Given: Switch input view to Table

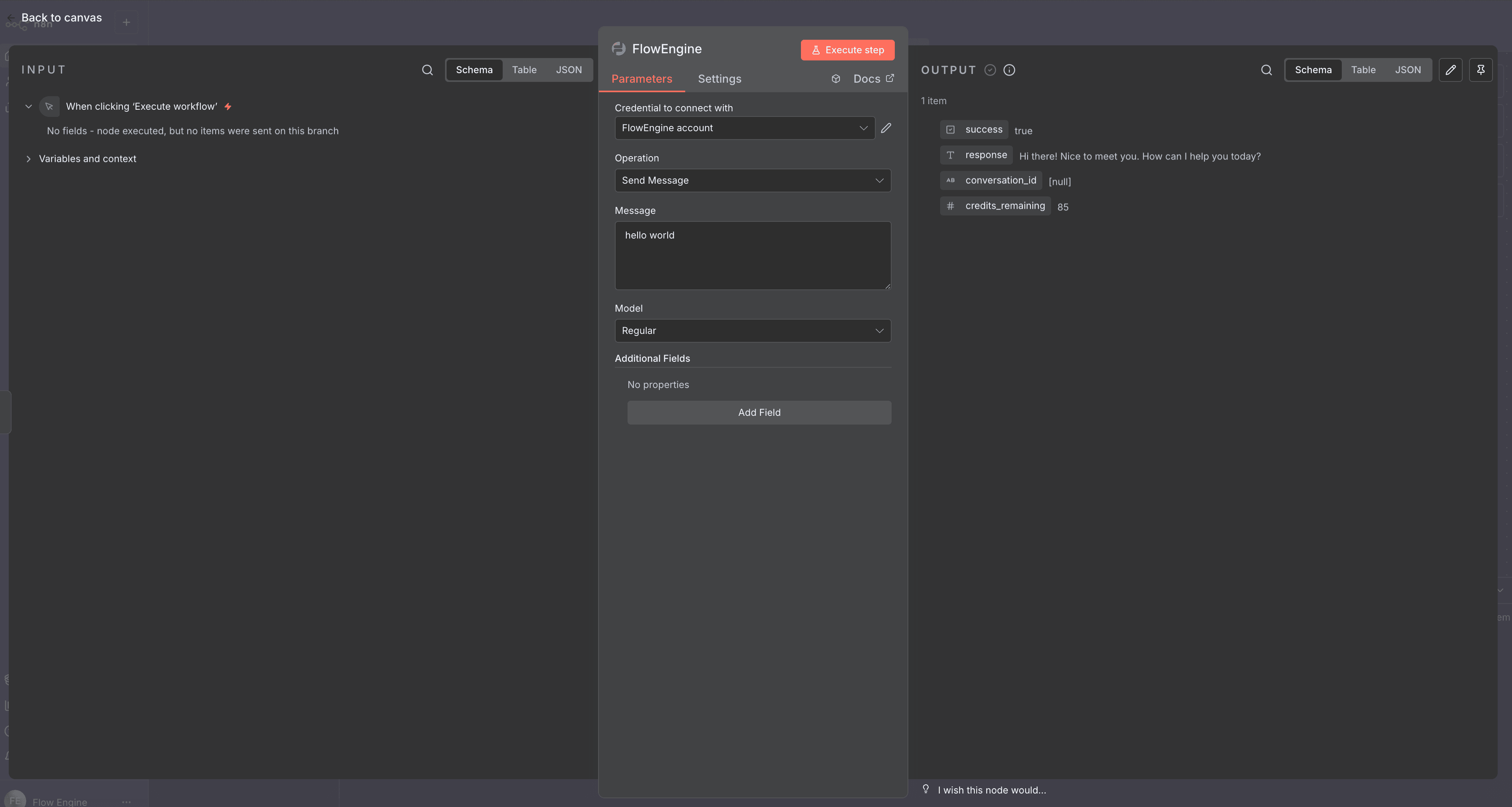Looking at the screenshot, I should pos(524,70).
